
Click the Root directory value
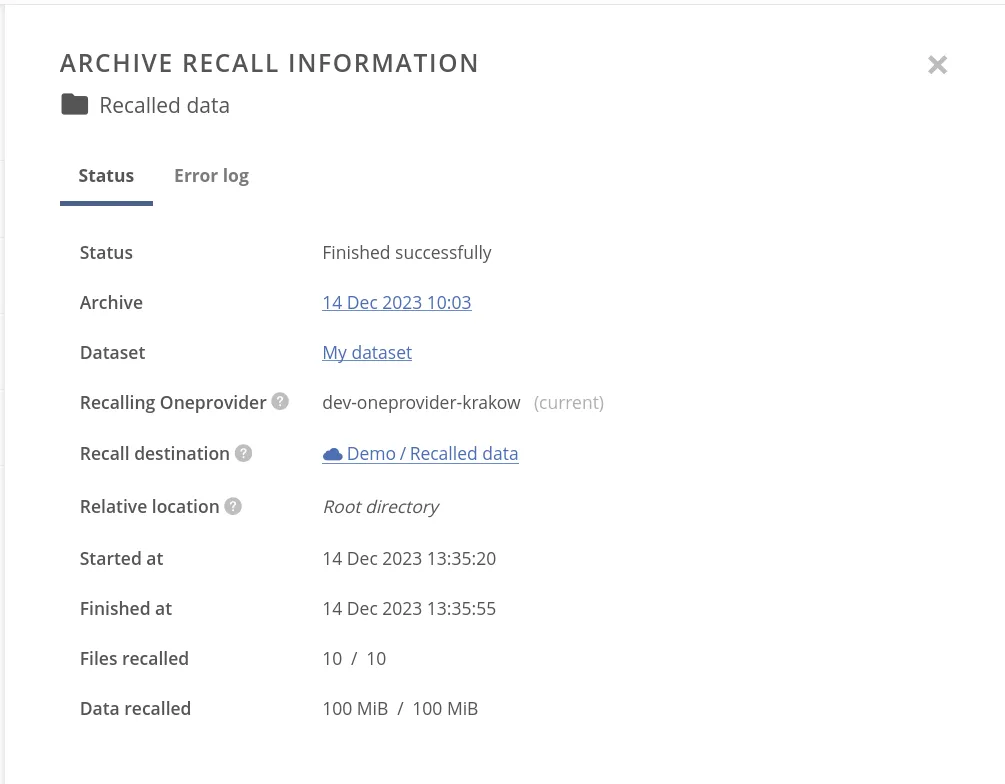pos(380,507)
